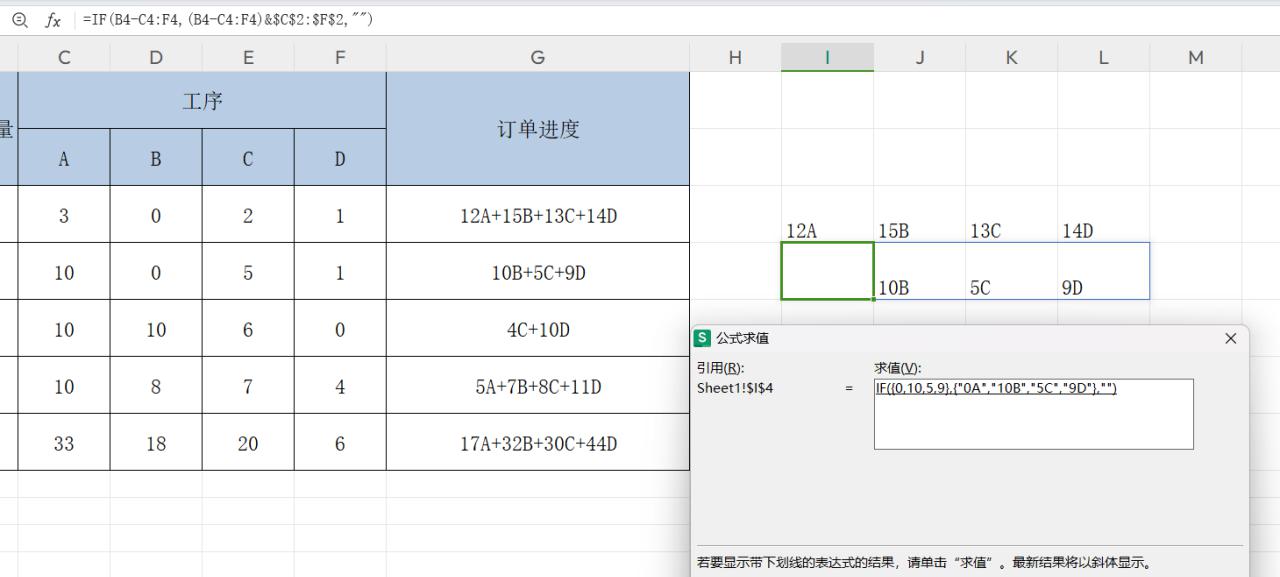Select column header H
Image resolution: width=1280 pixels, height=577 pixels.
click(x=736, y=57)
